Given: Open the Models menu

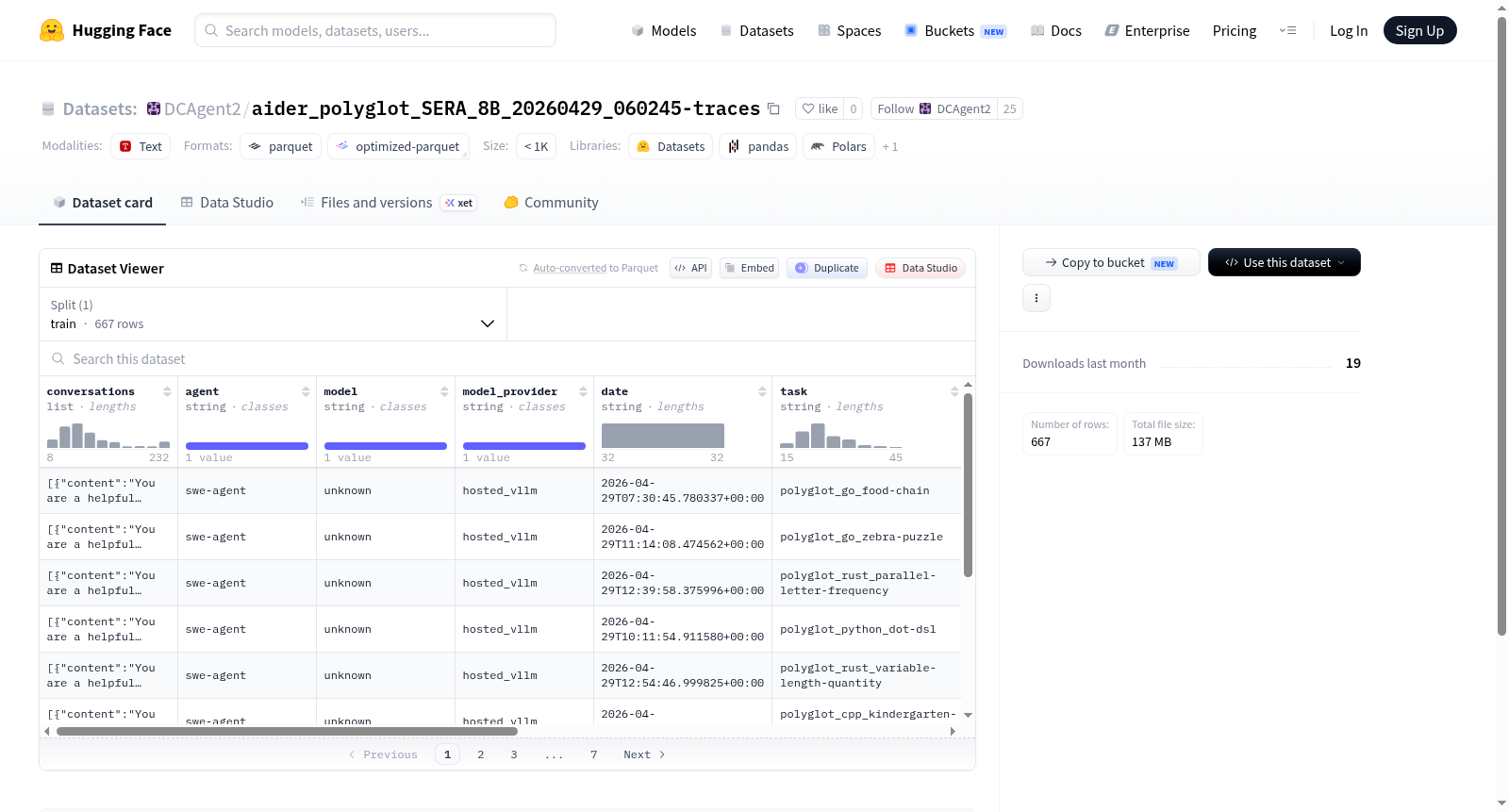Looking at the screenshot, I should tap(664, 30).
